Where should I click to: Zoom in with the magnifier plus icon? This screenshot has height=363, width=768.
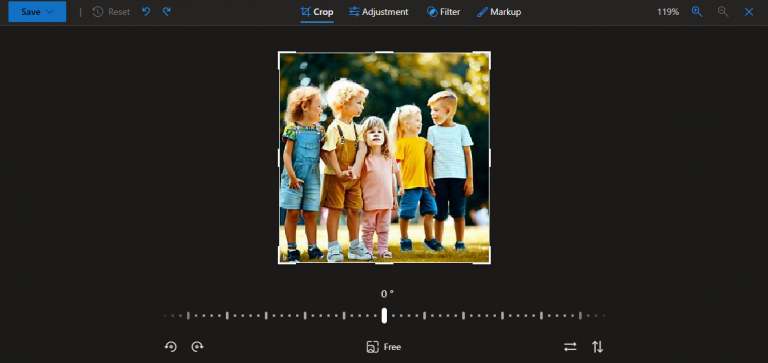click(x=697, y=12)
